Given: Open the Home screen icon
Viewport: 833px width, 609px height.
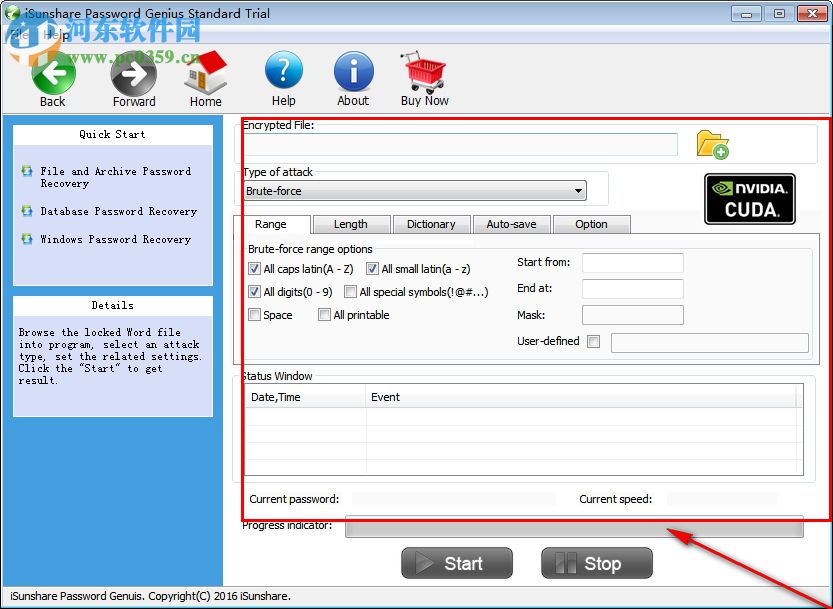Looking at the screenshot, I should (x=205, y=73).
